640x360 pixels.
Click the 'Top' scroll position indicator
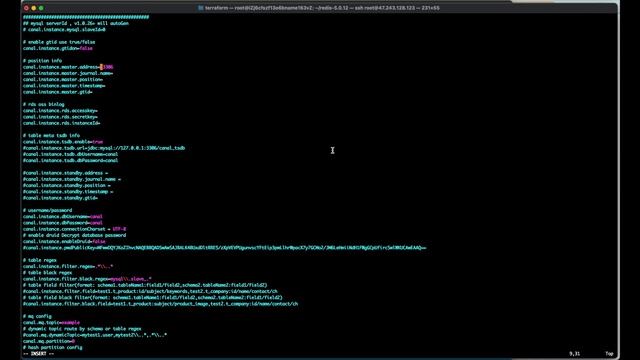[609, 353]
